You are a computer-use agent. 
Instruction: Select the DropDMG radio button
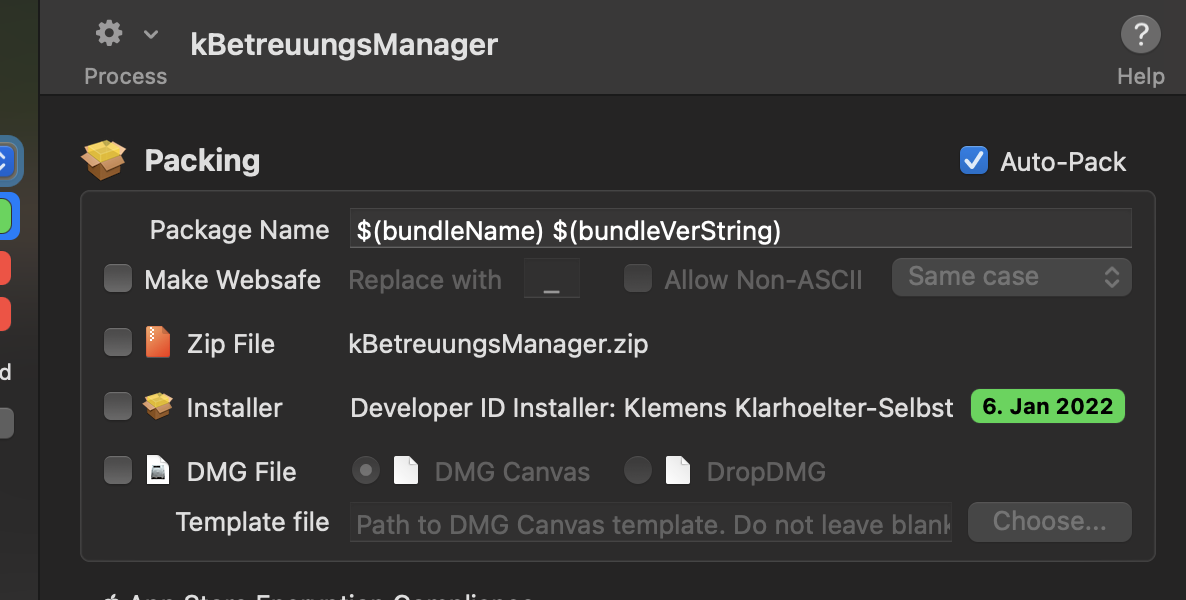(x=638, y=470)
